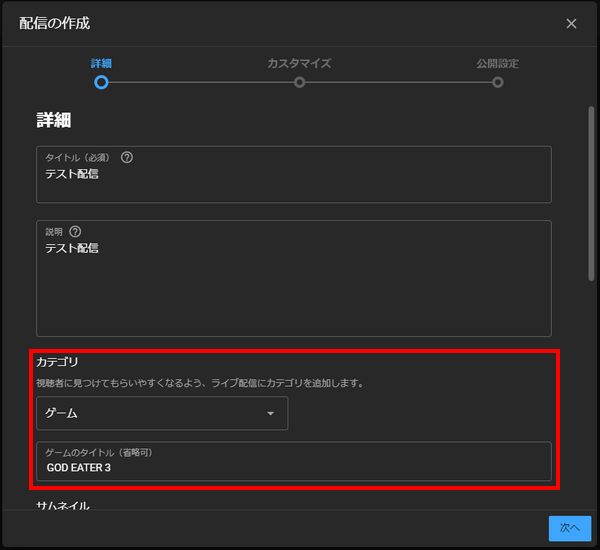
Task: Open the ゲーム category dropdown
Action: (x=162, y=413)
